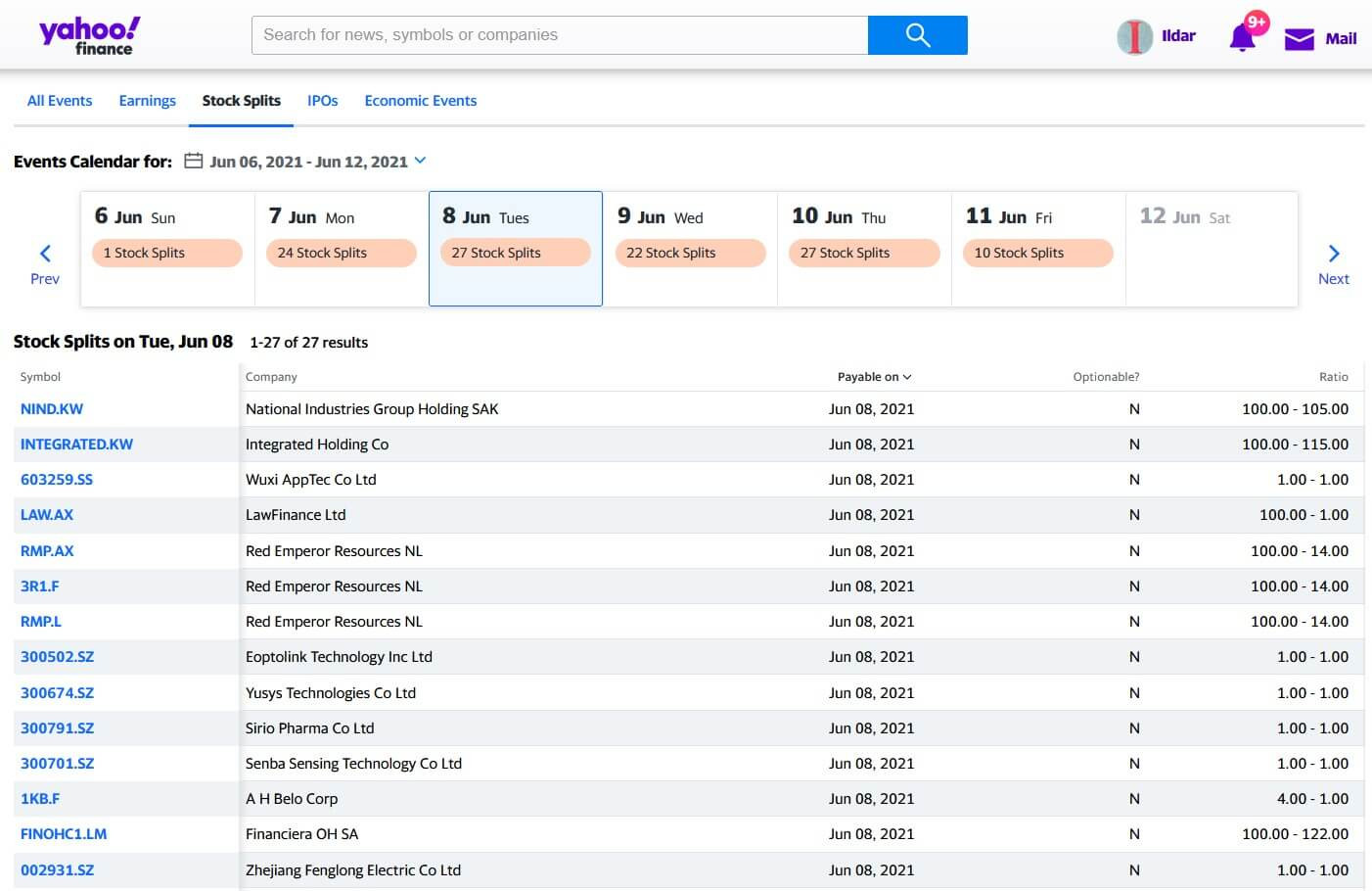Click Yusys Technologies Co Ltd cell

331,693
